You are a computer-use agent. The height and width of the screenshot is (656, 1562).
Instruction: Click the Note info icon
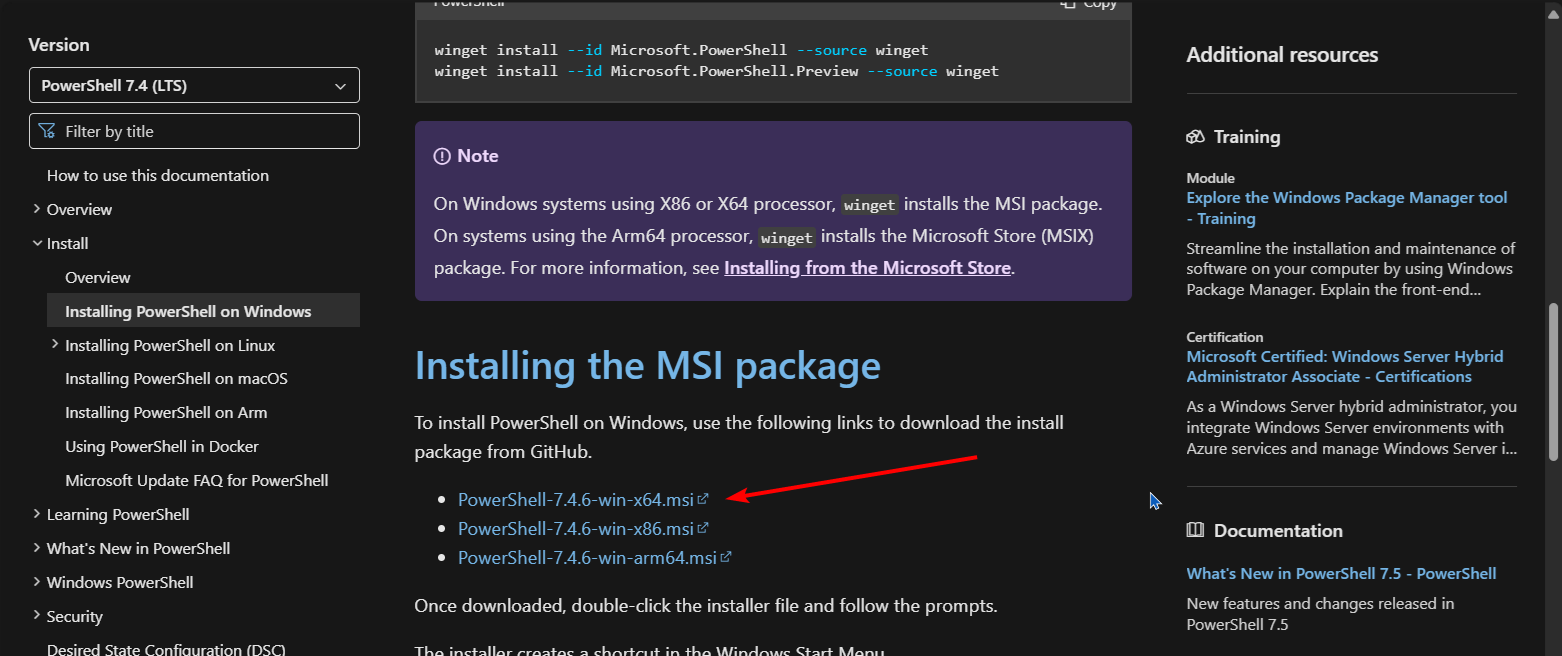pos(442,156)
